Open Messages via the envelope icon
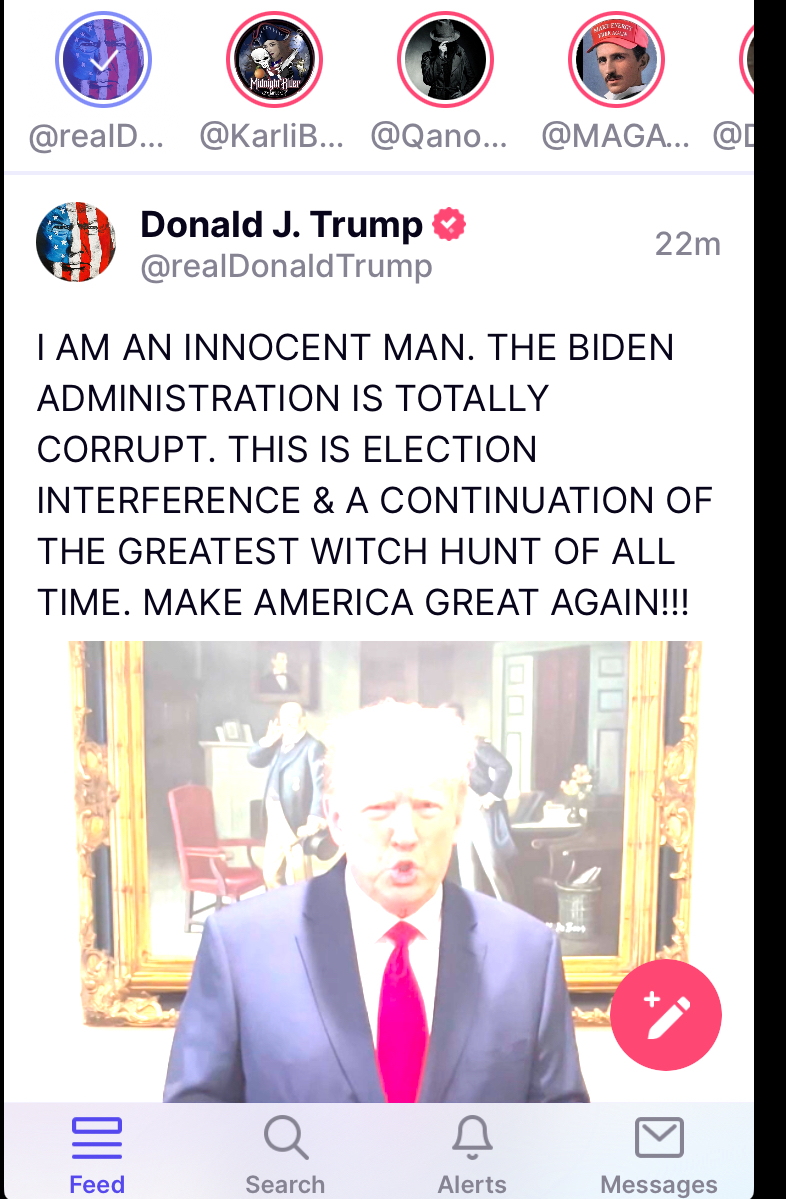This screenshot has height=1199, width=786. click(x=658, y=1155)
